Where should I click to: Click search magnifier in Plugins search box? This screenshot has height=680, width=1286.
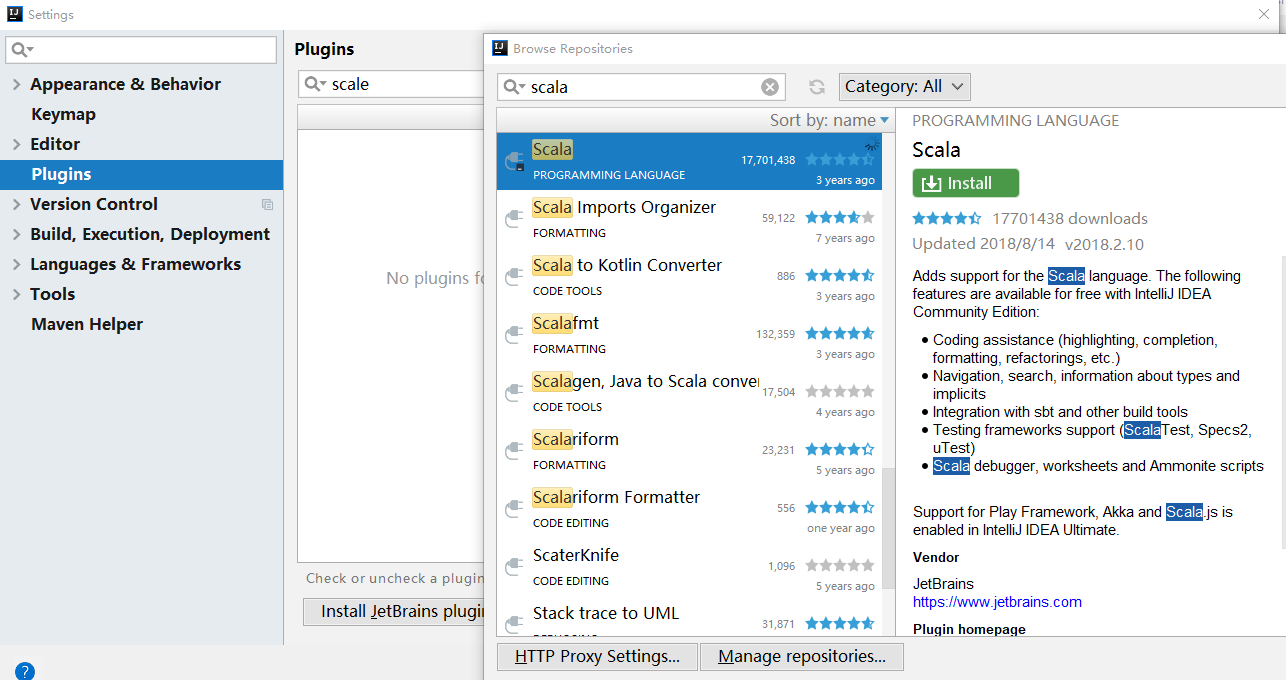pyautogui.click(x=316, y=84)
